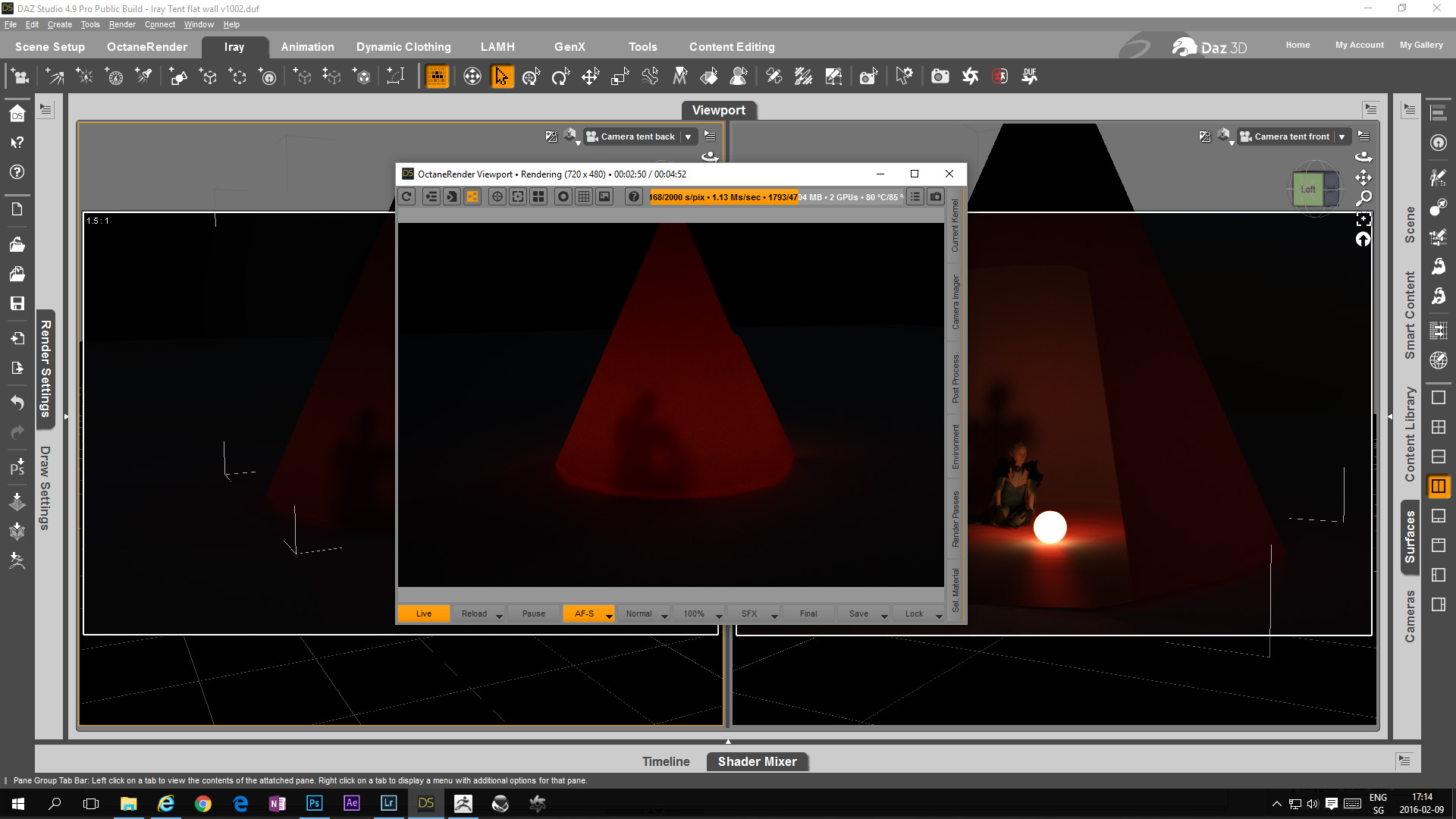Toggle the Live render button
The image size is (1456, 819).
click(x=424, y=613)
